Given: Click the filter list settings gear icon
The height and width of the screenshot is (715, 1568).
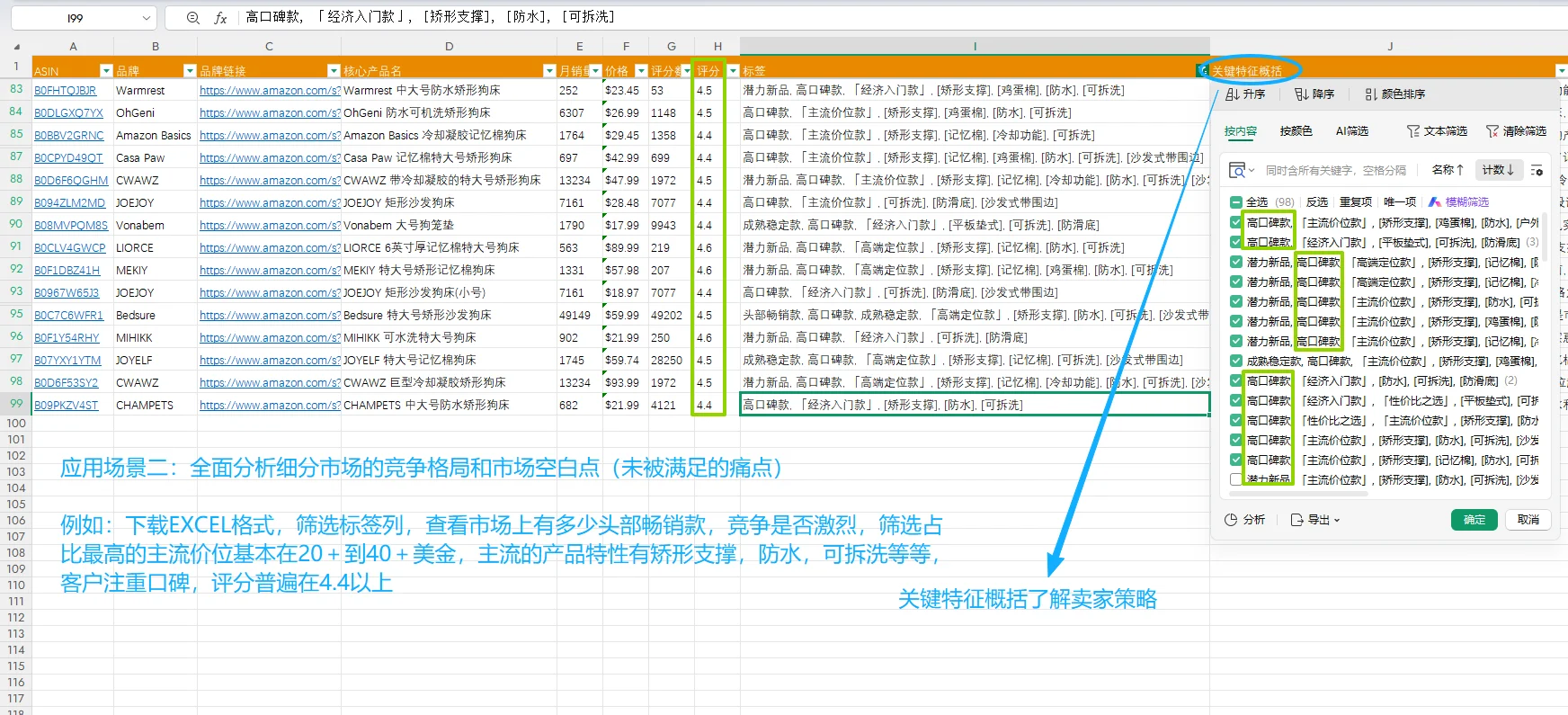Looking at the screenshot, I should tap(1537, 170).
